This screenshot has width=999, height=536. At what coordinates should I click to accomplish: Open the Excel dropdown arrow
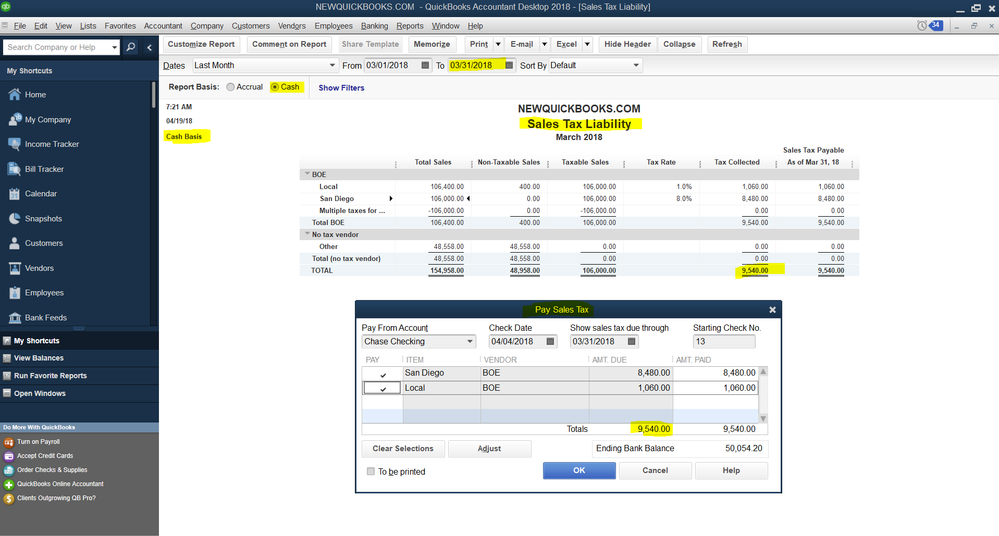(x=587, y=44)
